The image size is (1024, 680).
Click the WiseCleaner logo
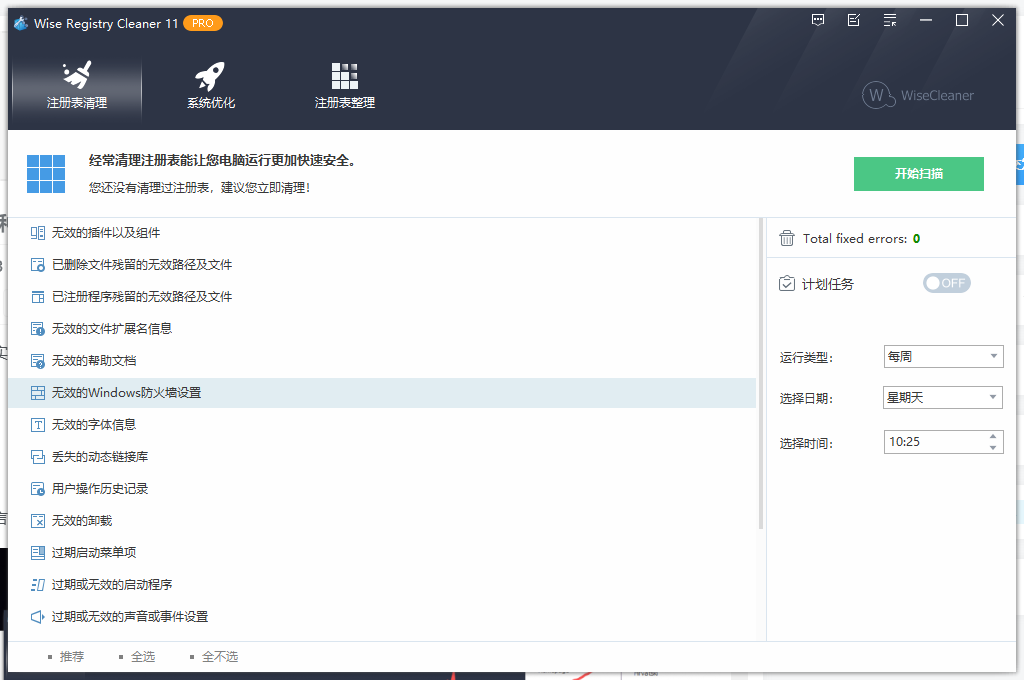tap(918, 95)
